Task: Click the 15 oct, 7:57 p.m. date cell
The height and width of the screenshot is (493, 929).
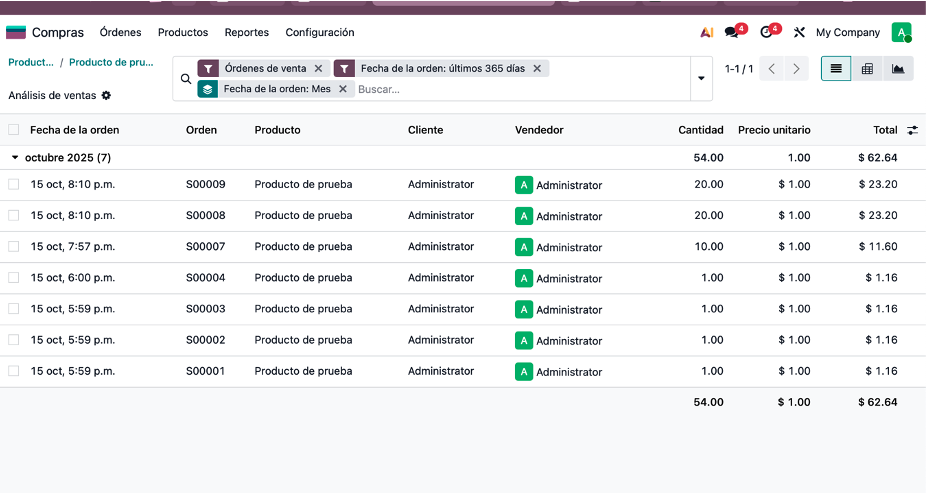Action: [x=73, y=246]
